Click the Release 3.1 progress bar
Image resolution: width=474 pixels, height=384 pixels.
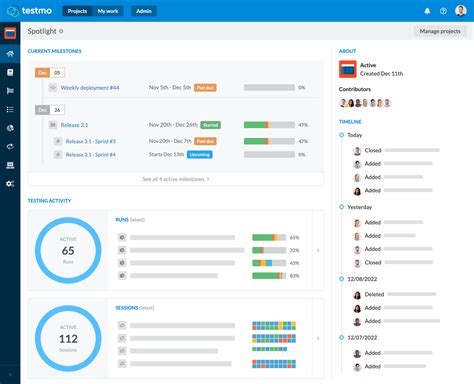click(x=269, y=125)
